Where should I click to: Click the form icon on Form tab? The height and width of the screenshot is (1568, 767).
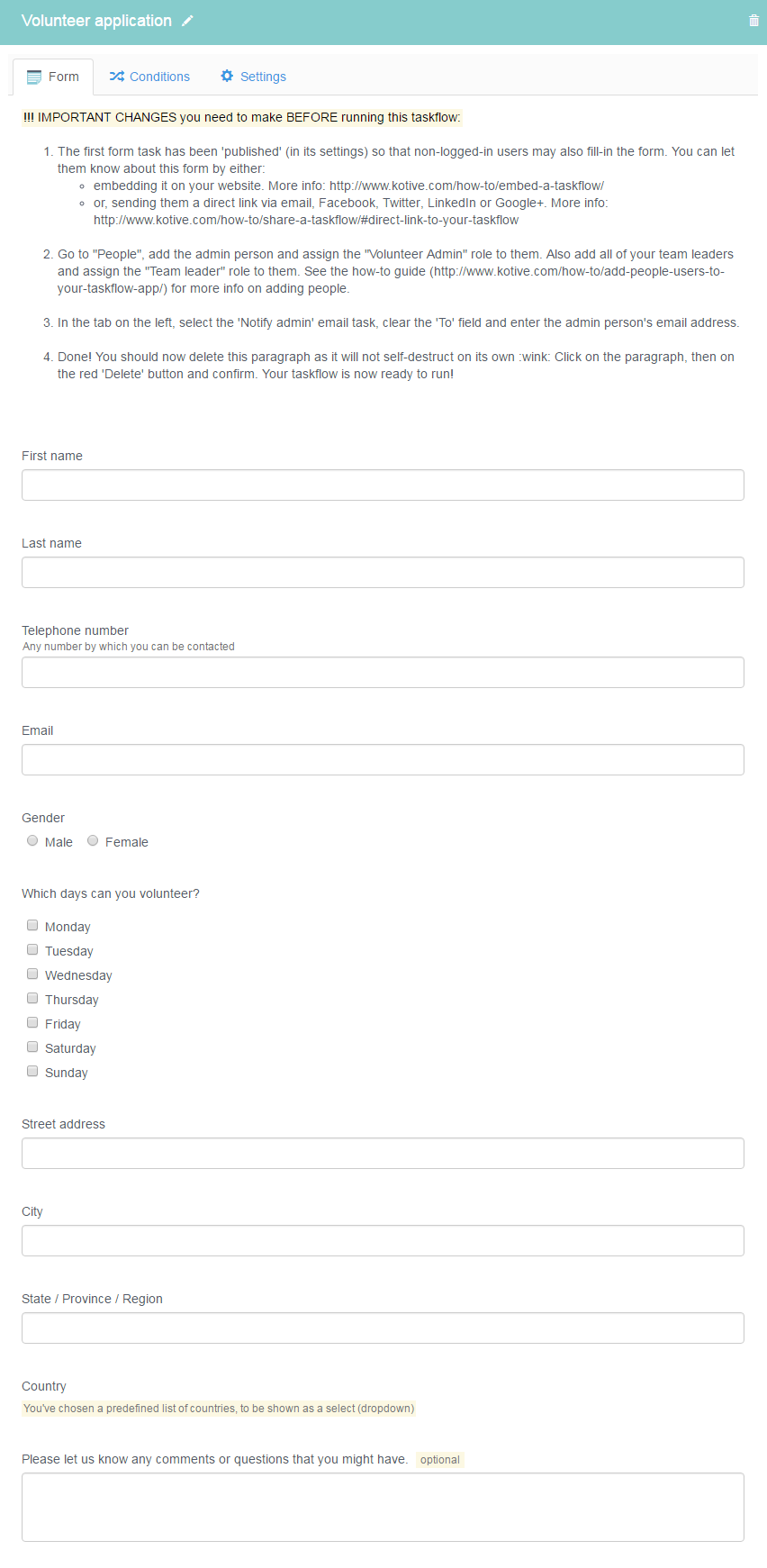click(34, 77)
